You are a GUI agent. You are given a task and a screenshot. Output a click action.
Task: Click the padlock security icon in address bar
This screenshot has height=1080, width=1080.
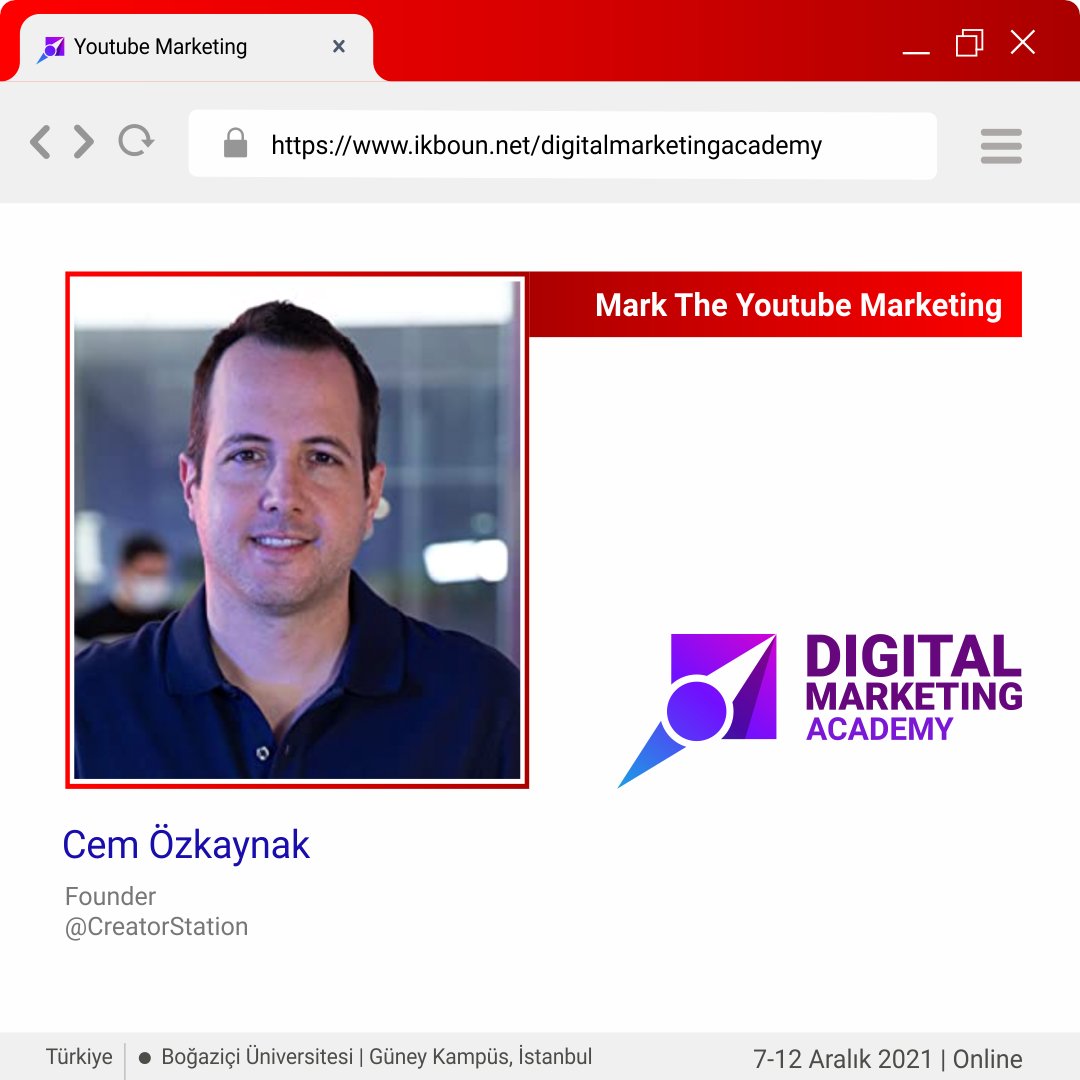pos(236,145)
